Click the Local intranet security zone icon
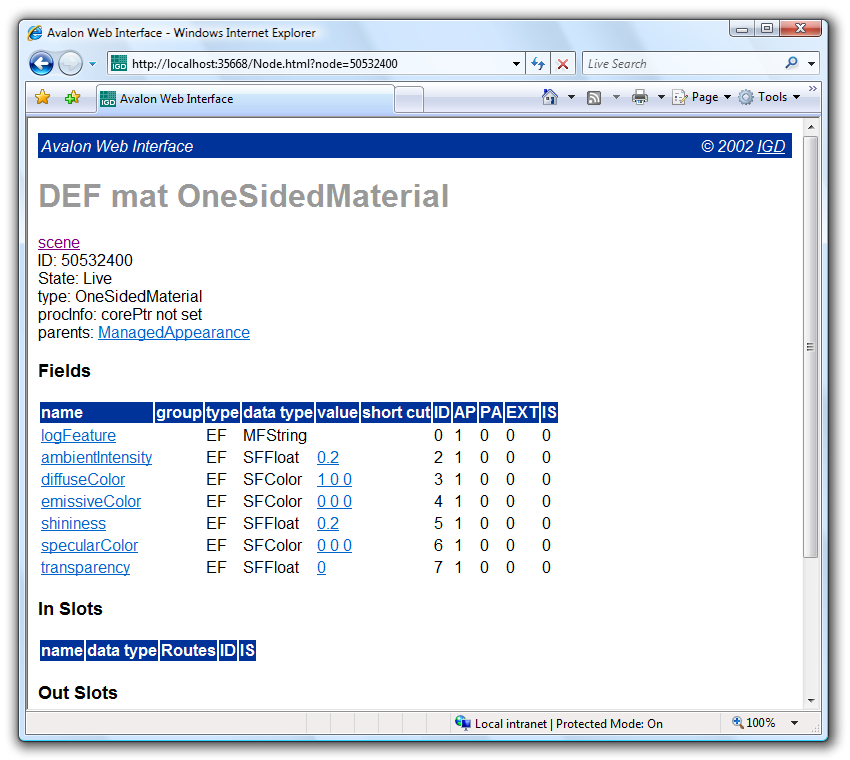This screenshot has width=850, height=760. pos(462,723)
